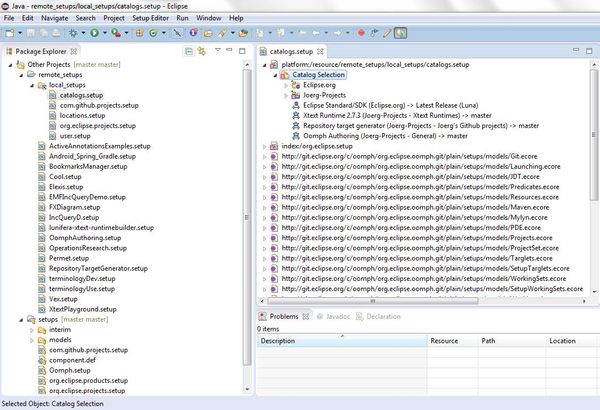Open the Navigate menu

click(55, 18)
